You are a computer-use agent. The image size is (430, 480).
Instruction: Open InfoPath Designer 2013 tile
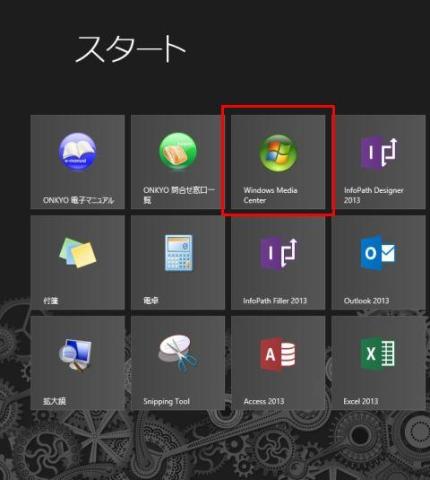(379, 162)
